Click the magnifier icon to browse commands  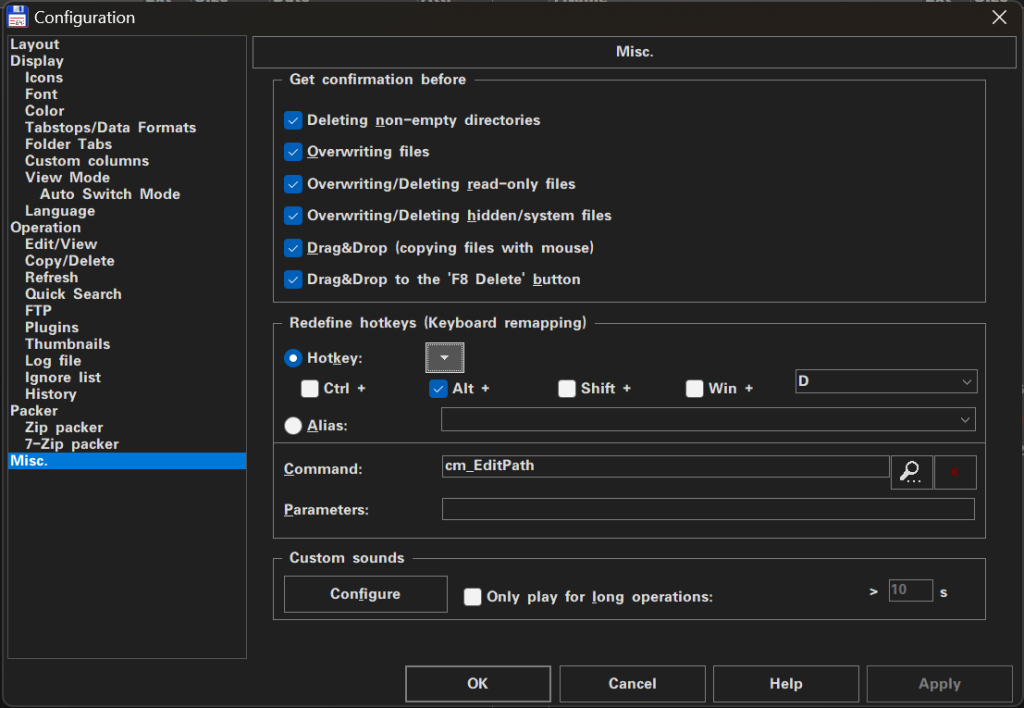click(911, 472)
